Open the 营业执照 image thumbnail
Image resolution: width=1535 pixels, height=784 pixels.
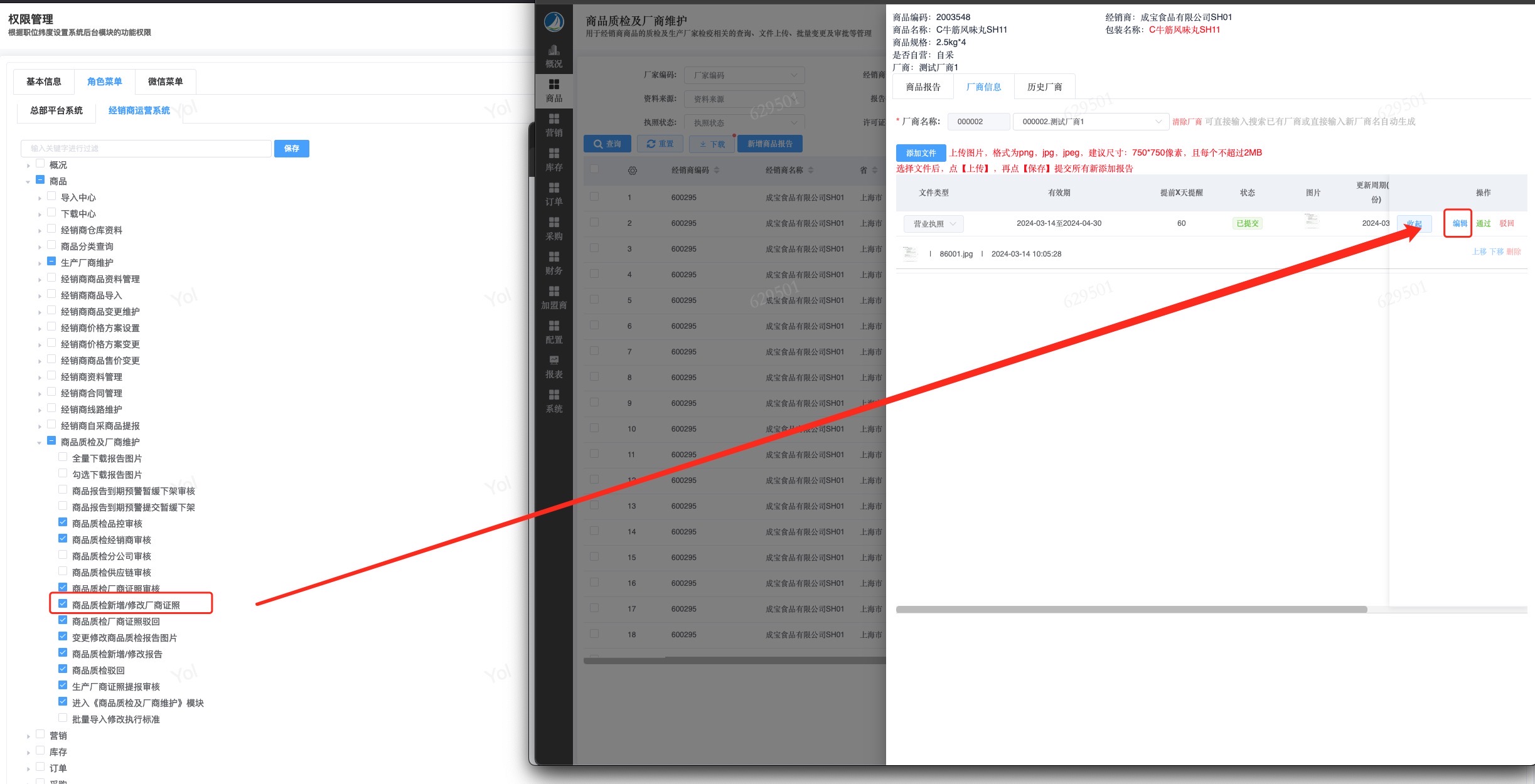point(1311,221)
